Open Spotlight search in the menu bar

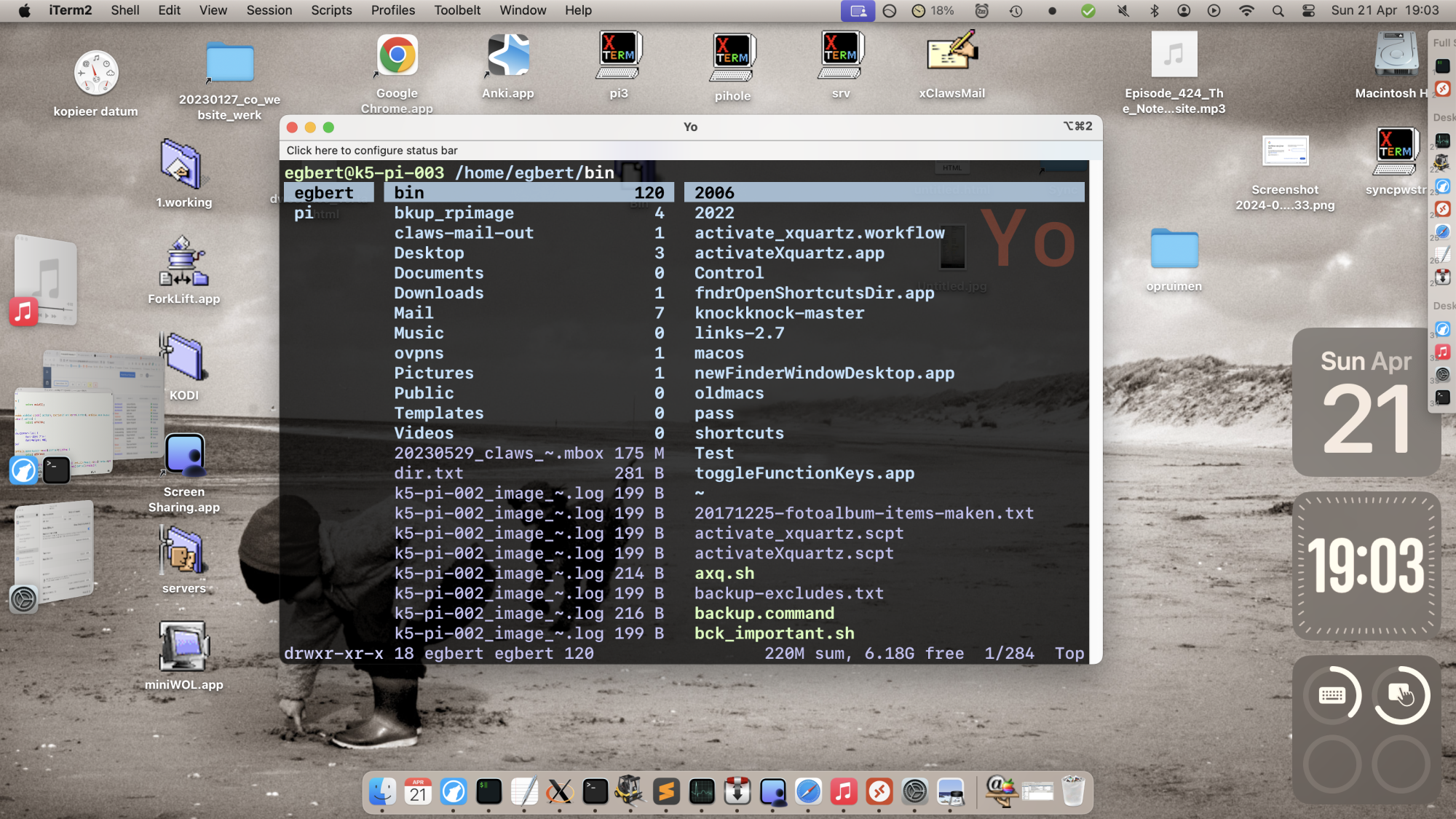click(1278, 10)
